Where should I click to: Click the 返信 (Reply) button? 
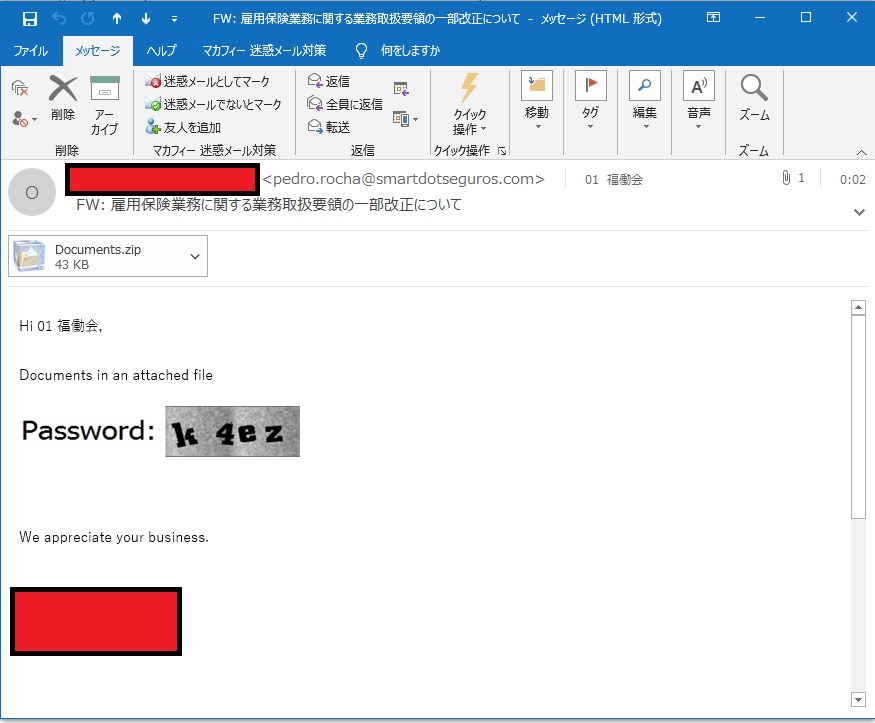329,81
